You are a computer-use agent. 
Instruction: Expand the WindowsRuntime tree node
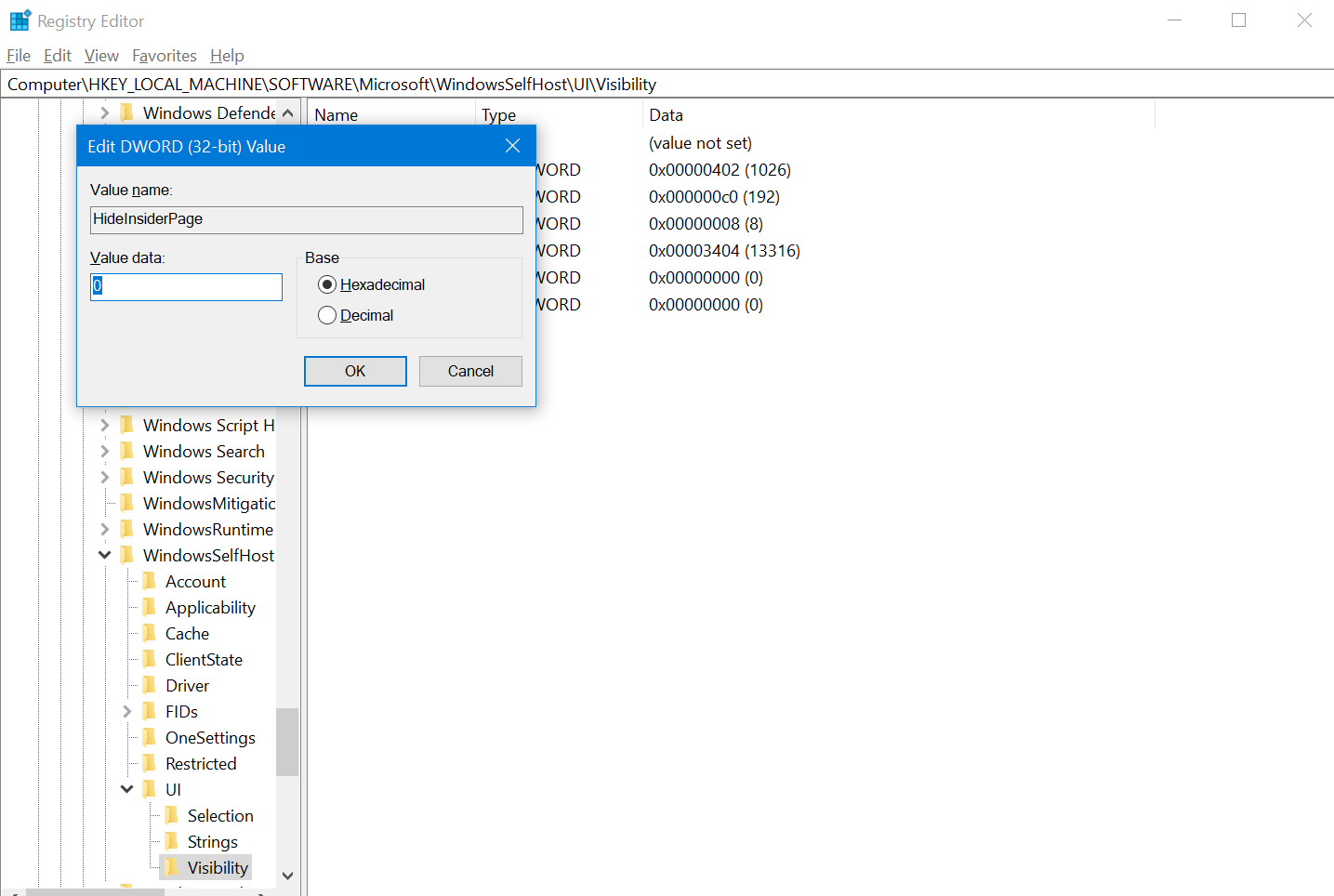[104, 529]
